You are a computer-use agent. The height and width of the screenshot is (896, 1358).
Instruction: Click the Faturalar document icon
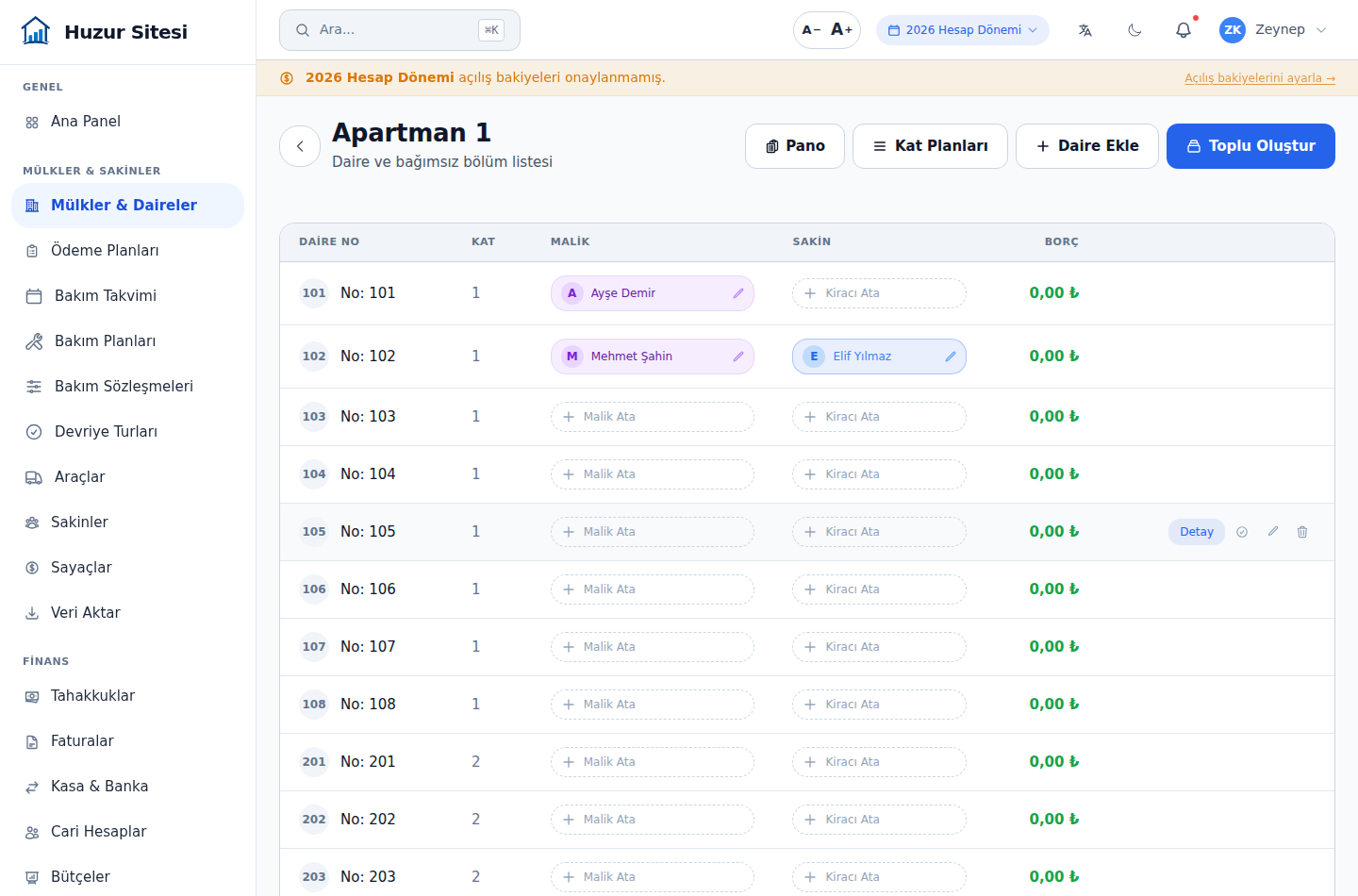point(32,741)
